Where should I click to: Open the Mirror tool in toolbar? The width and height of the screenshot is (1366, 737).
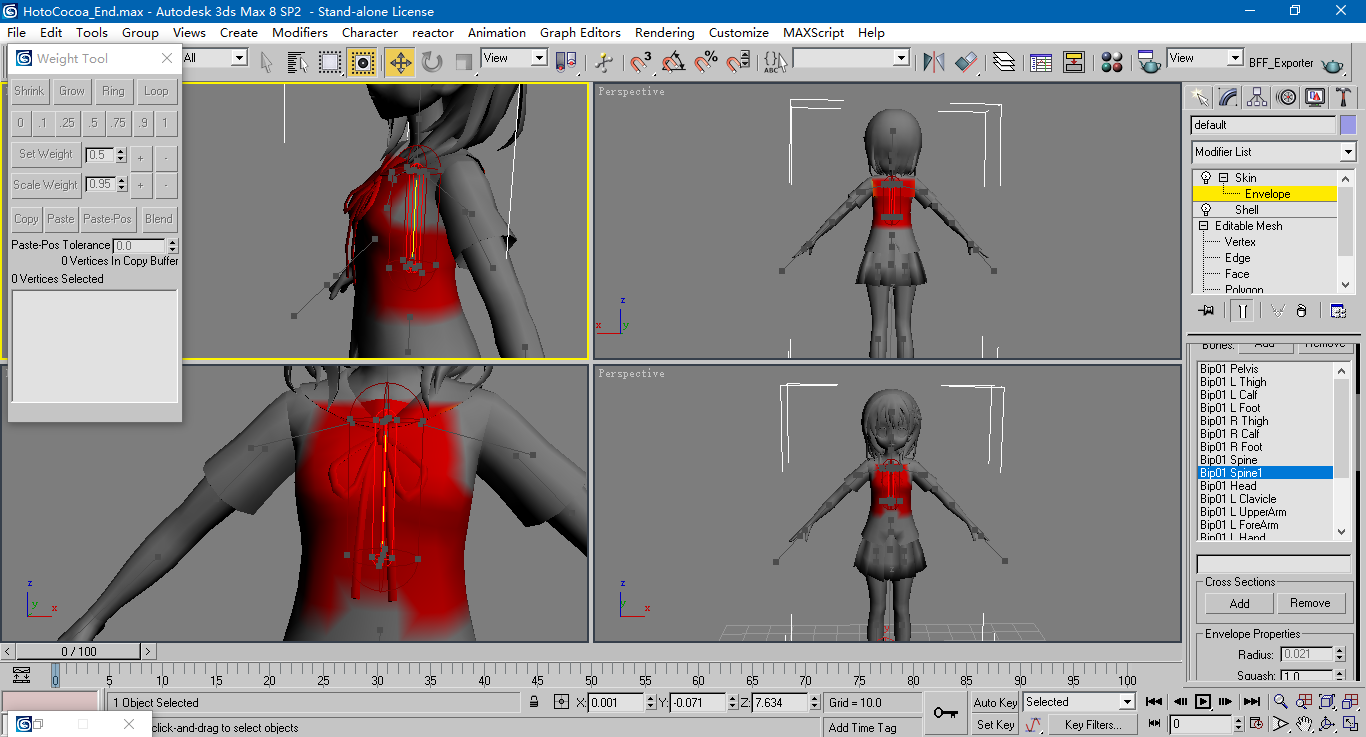coord(934,63)
